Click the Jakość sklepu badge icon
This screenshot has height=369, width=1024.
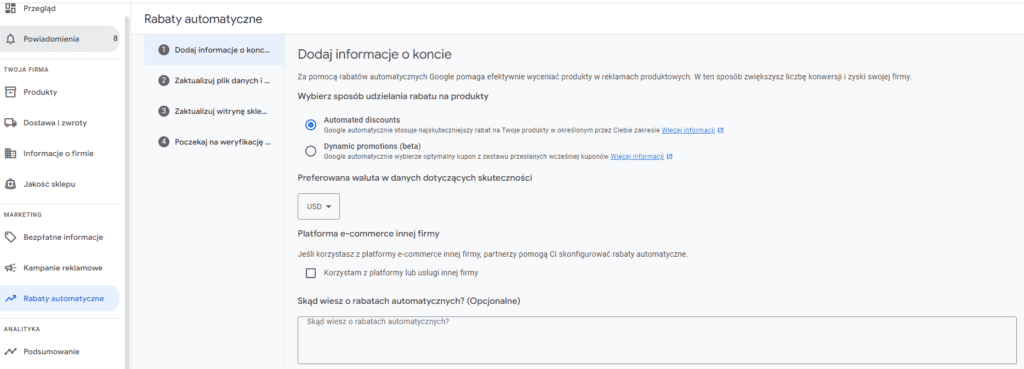tap(10, 184)
